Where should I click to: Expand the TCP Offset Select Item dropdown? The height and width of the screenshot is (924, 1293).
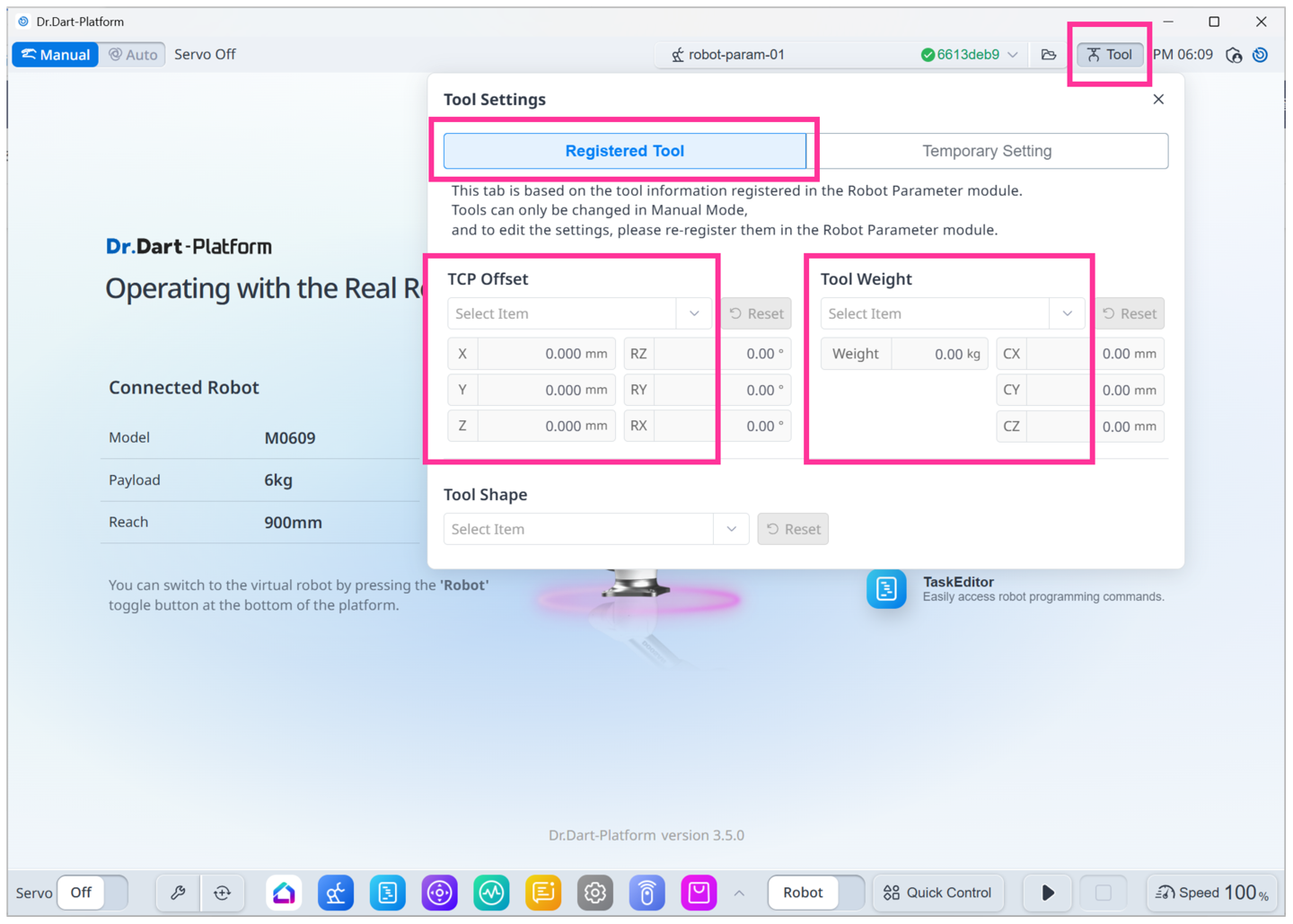pos(579,313)
